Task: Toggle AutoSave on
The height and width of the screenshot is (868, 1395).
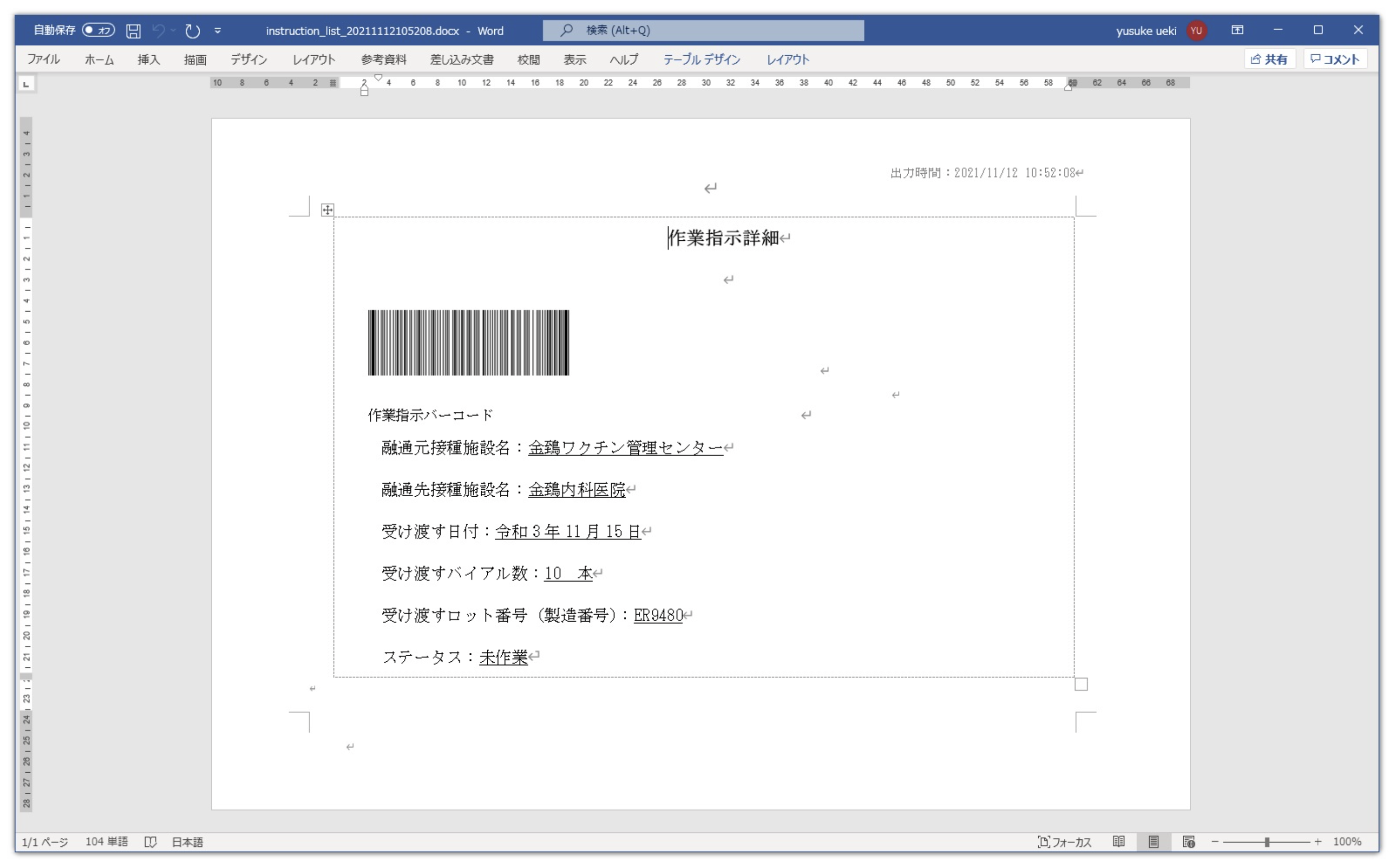Action: pos(98,31)
